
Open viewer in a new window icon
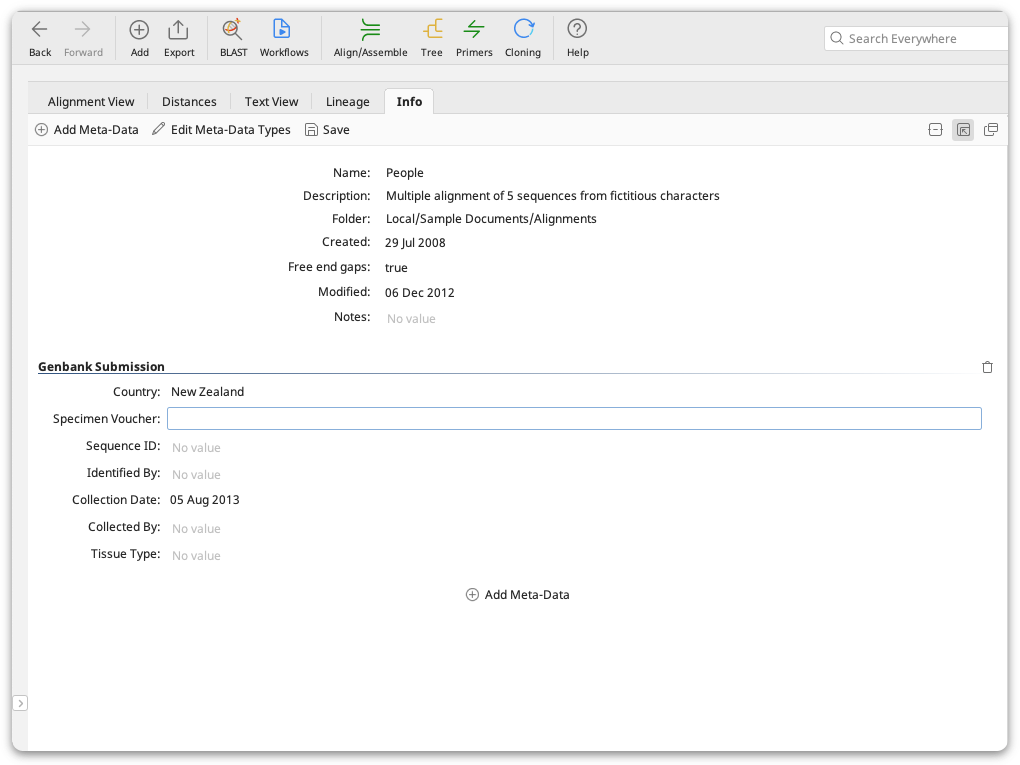pos(991,129)
